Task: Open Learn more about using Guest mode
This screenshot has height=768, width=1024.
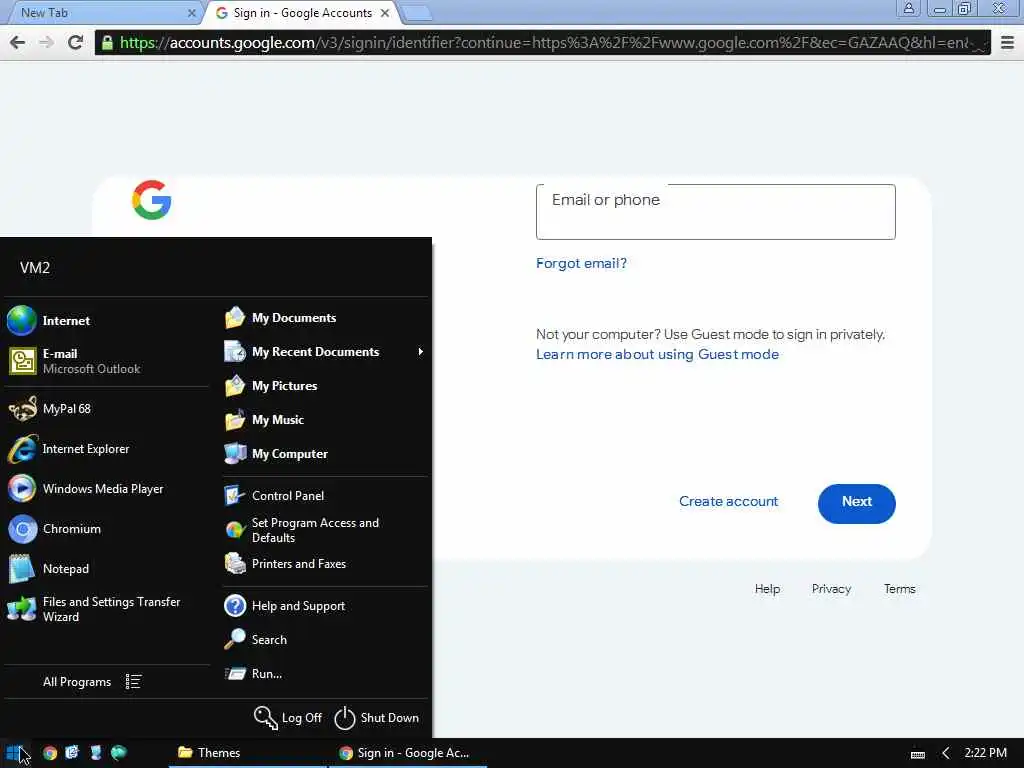Action: [657, 354]
